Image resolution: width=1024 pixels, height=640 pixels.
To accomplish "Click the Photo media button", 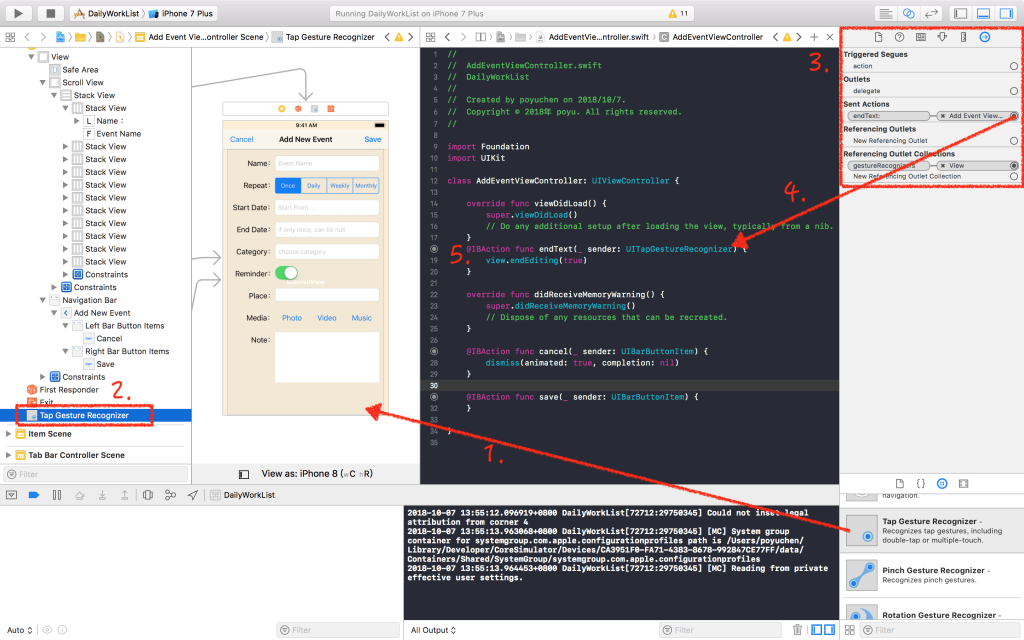I will [x=292, y=317].
